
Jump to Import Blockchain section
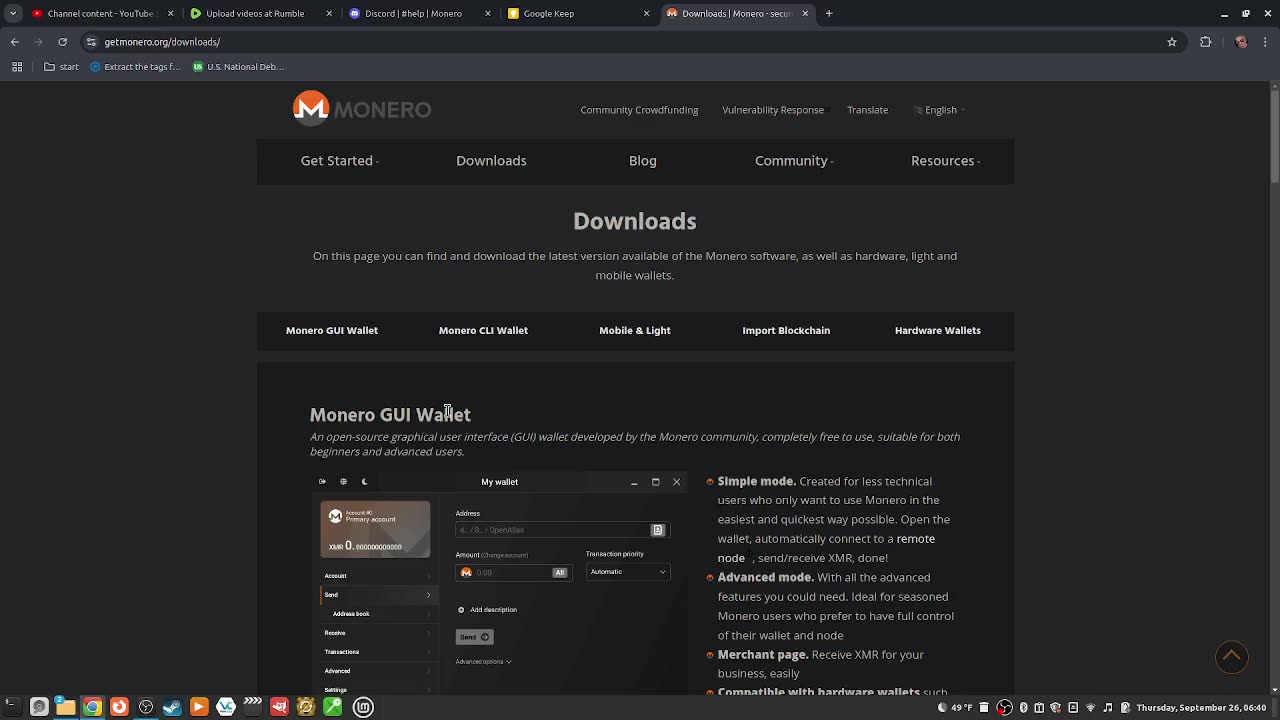tap(786, 330)
